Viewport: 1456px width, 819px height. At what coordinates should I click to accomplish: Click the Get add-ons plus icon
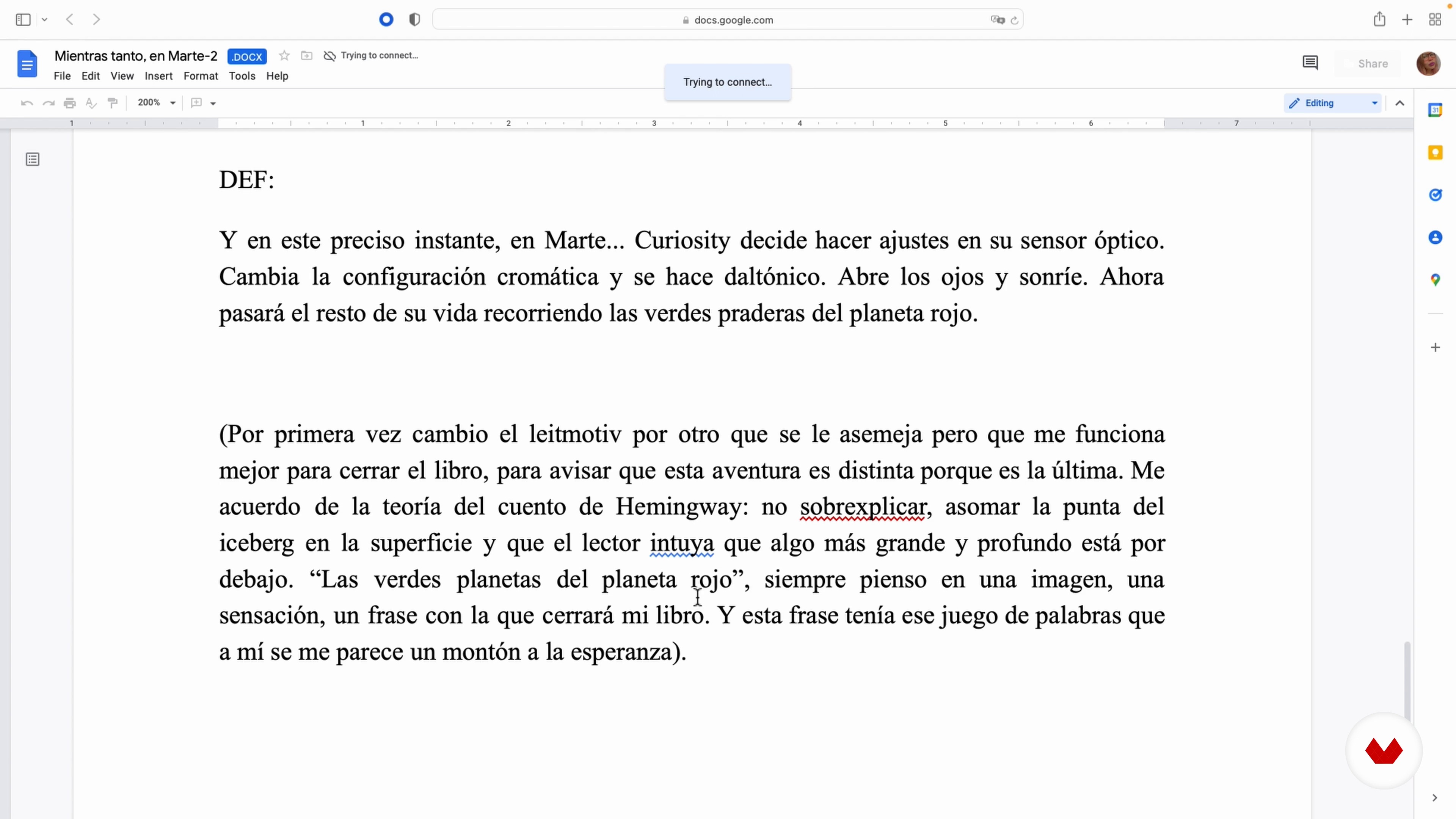point(1435,347)
